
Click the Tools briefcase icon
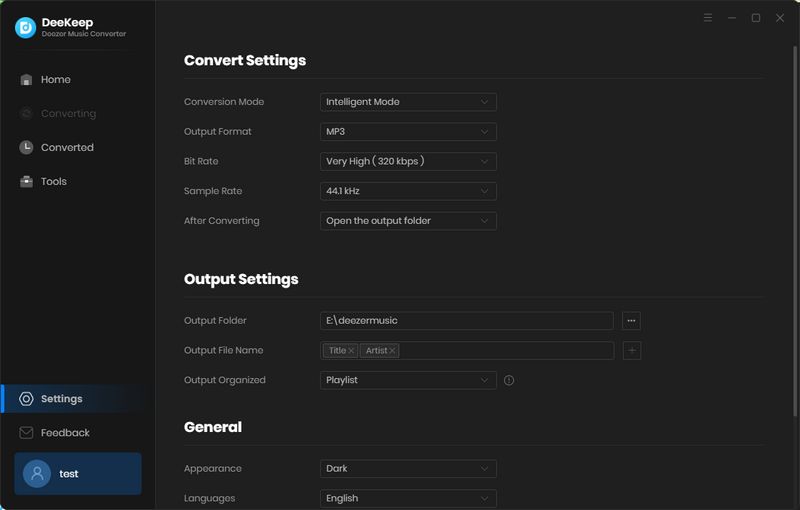(26, 182)
